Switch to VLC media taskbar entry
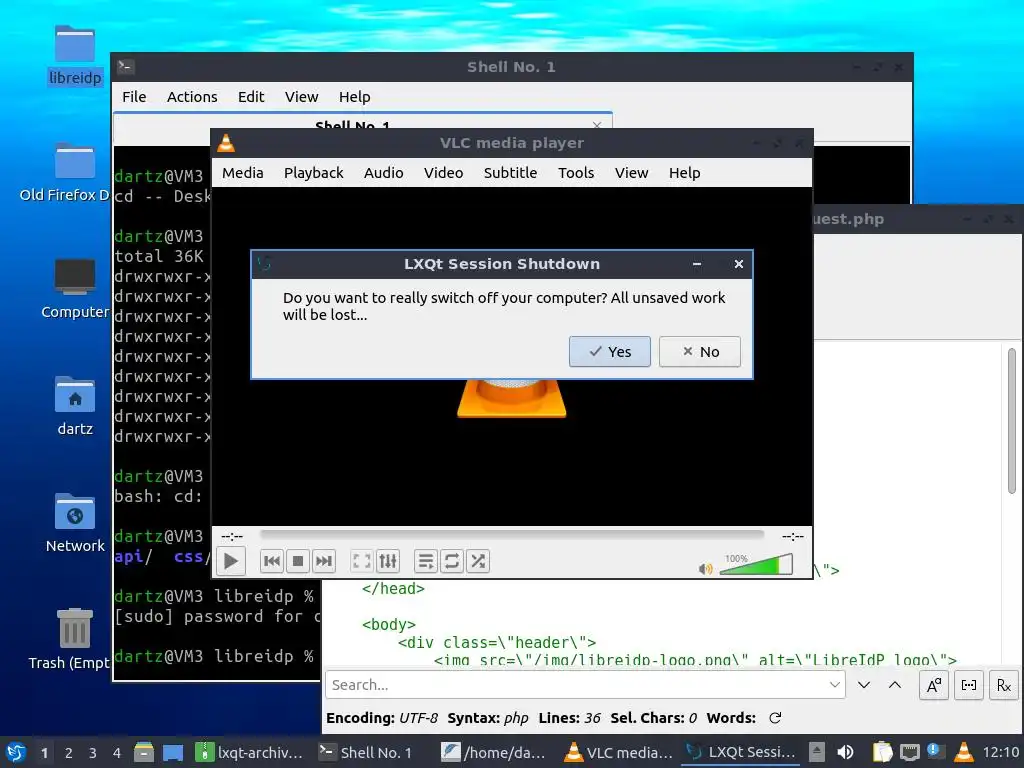 (619, 752)
